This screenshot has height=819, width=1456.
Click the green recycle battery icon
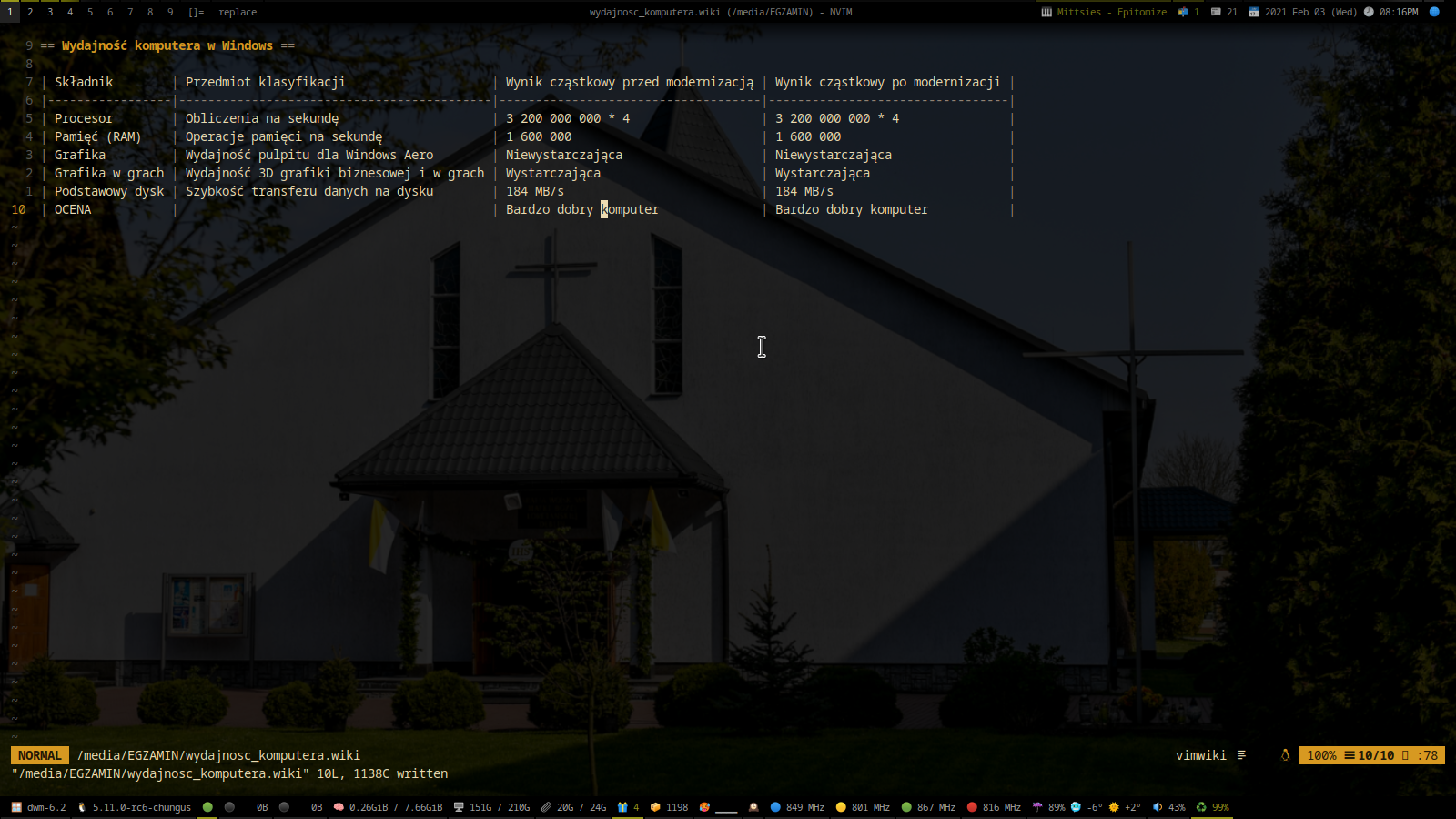coord(1201,807)
